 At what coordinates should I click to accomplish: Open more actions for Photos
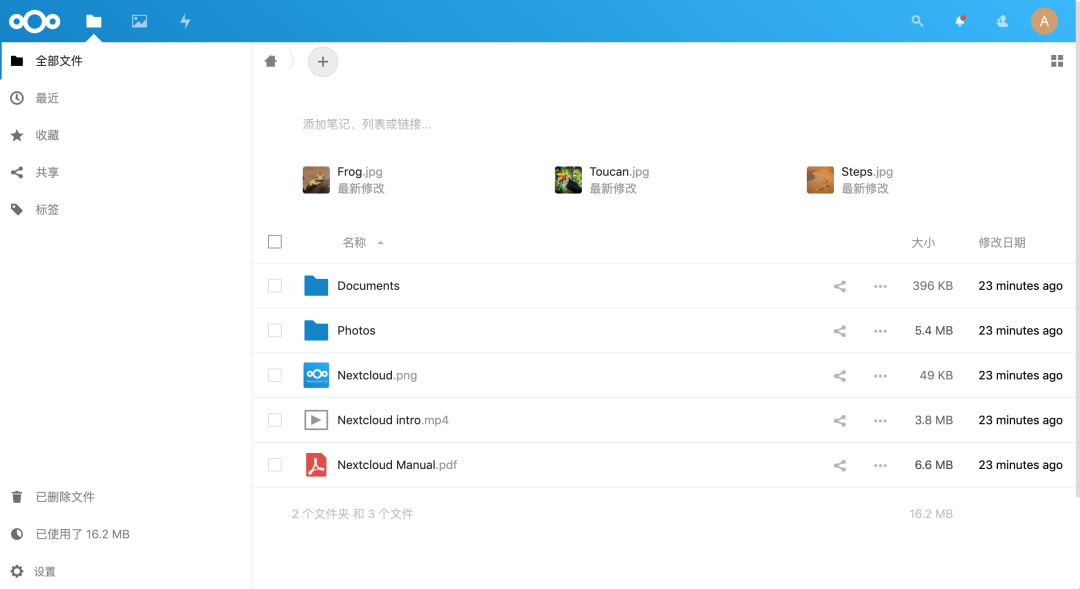(880, 331)
